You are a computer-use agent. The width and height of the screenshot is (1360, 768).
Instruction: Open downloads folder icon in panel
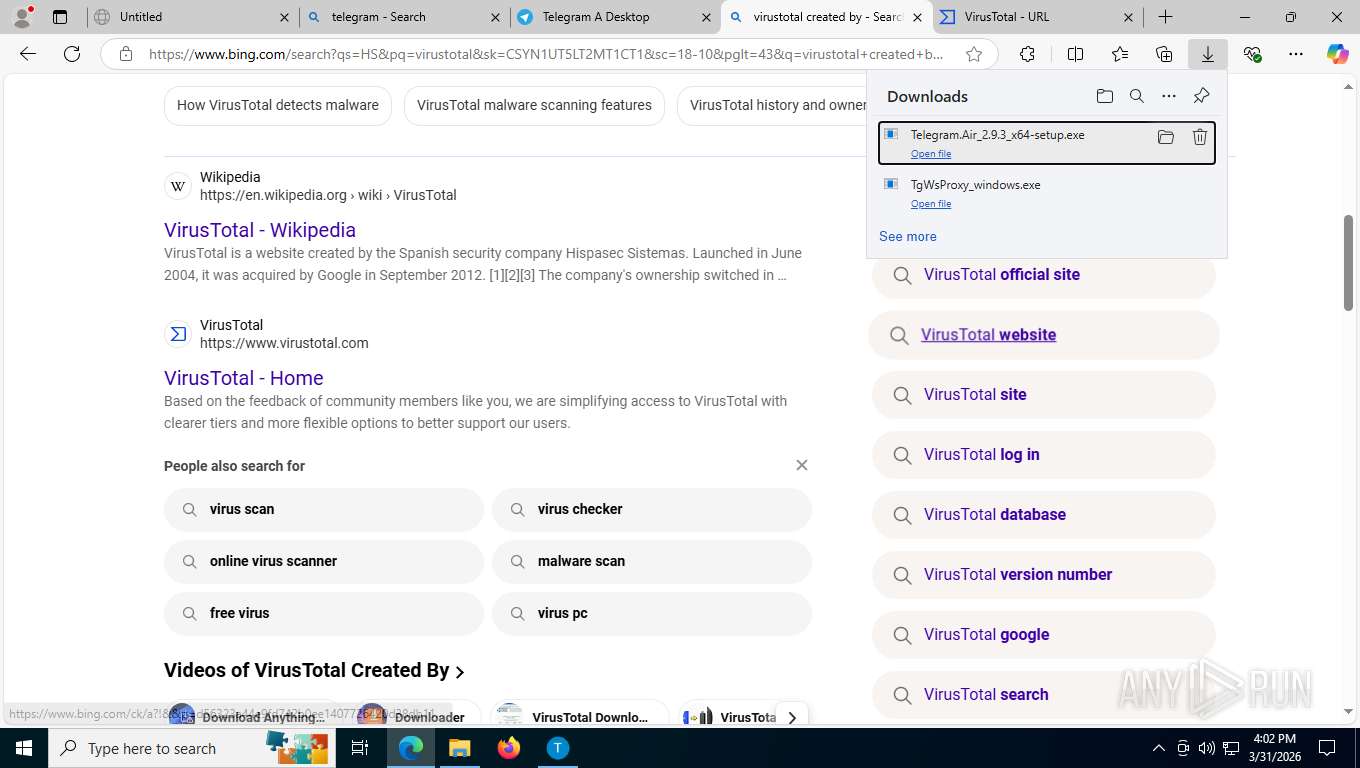point(1104,96)
